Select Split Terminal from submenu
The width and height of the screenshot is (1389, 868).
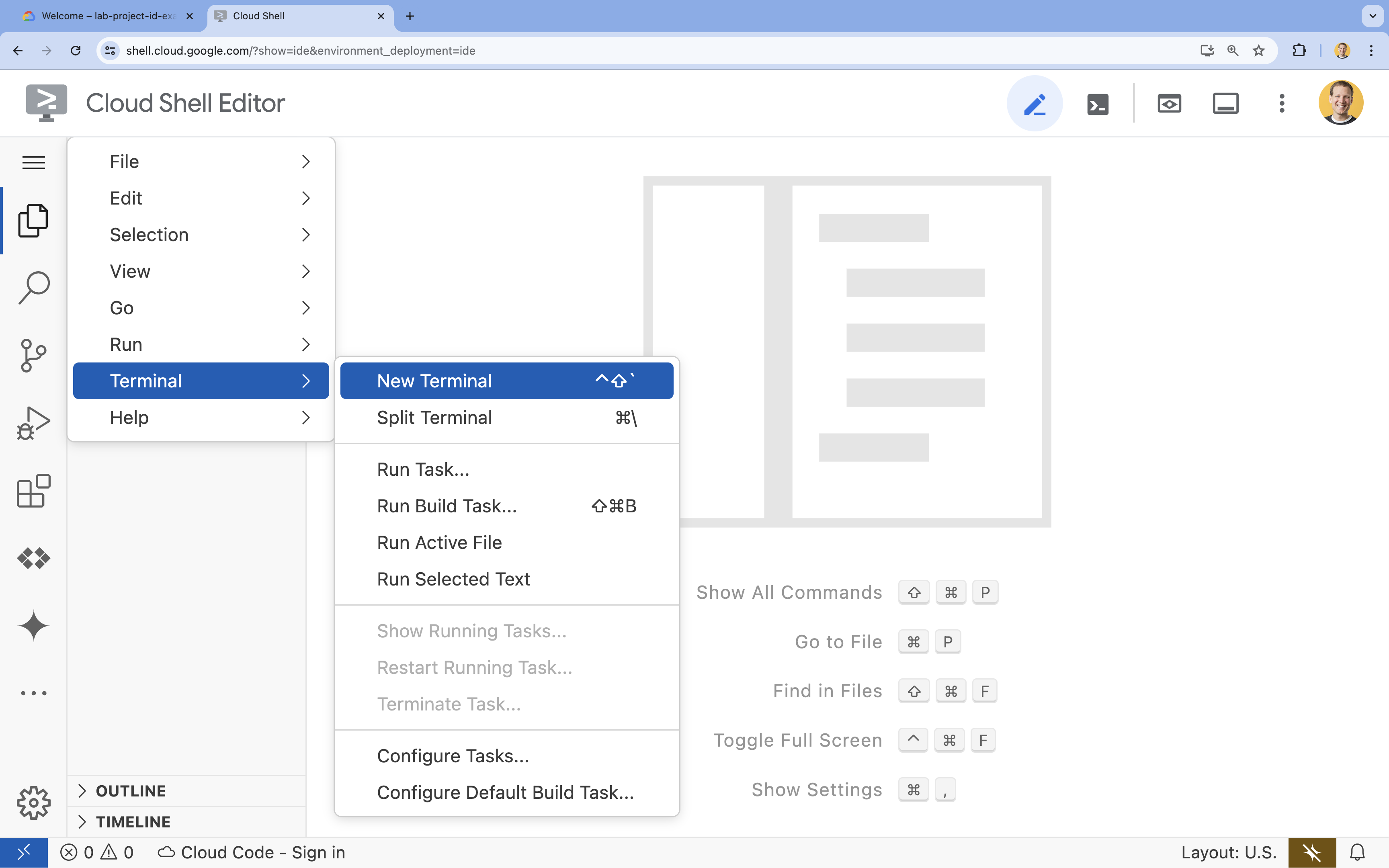click(x=435, y=417)
